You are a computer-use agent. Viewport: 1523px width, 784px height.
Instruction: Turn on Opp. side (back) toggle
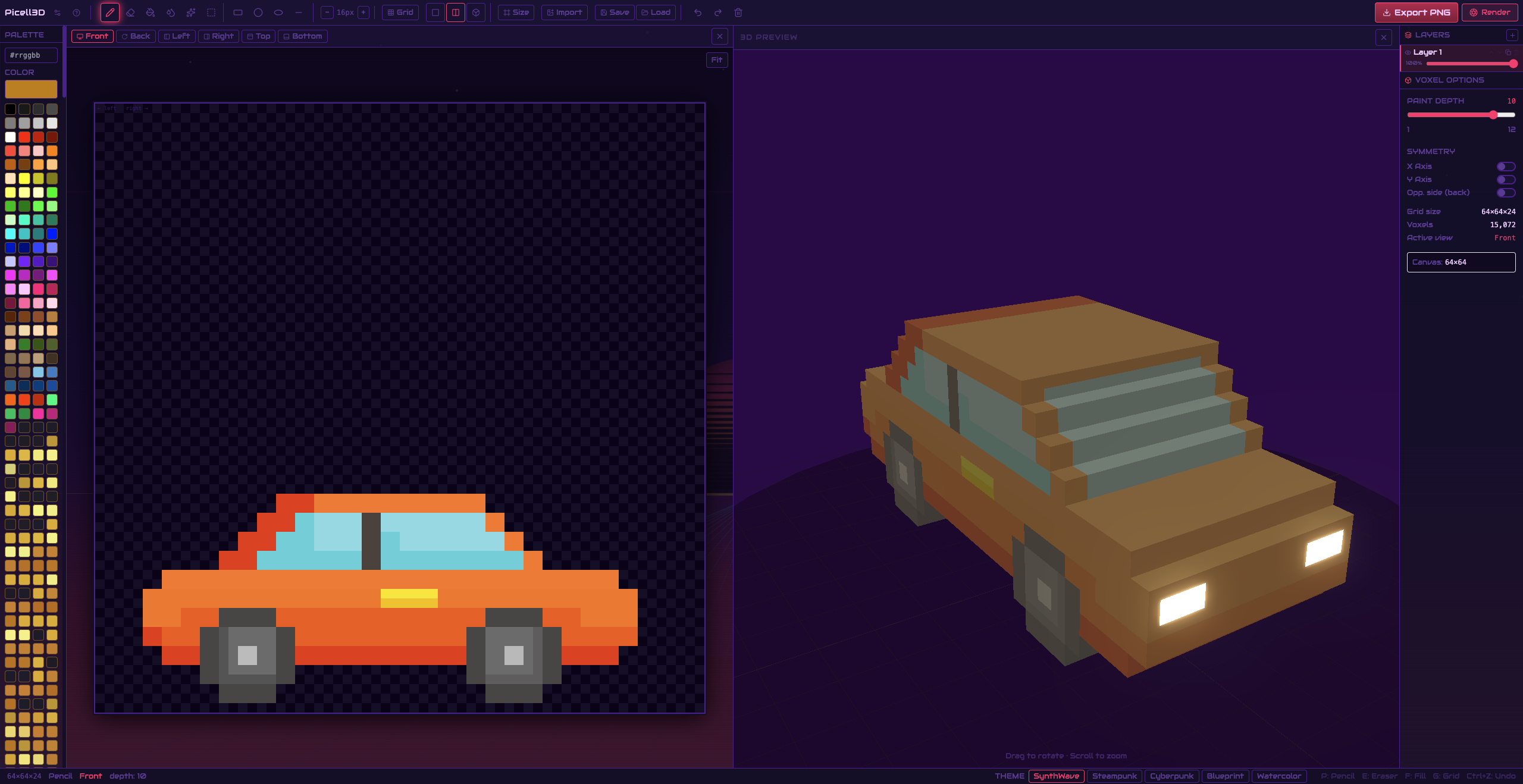coord(1506,193)
